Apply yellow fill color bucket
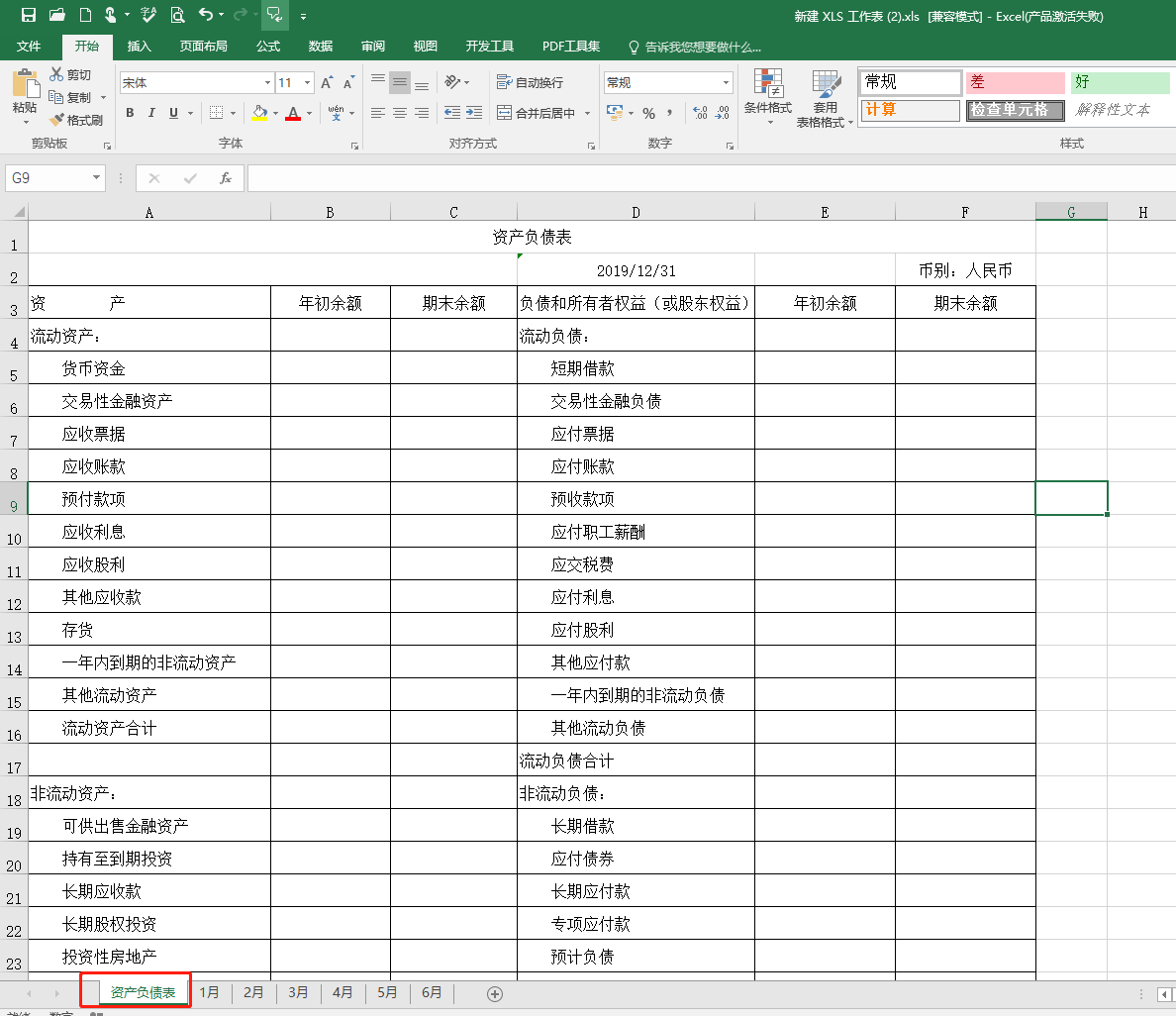 [x=259, y=113]
